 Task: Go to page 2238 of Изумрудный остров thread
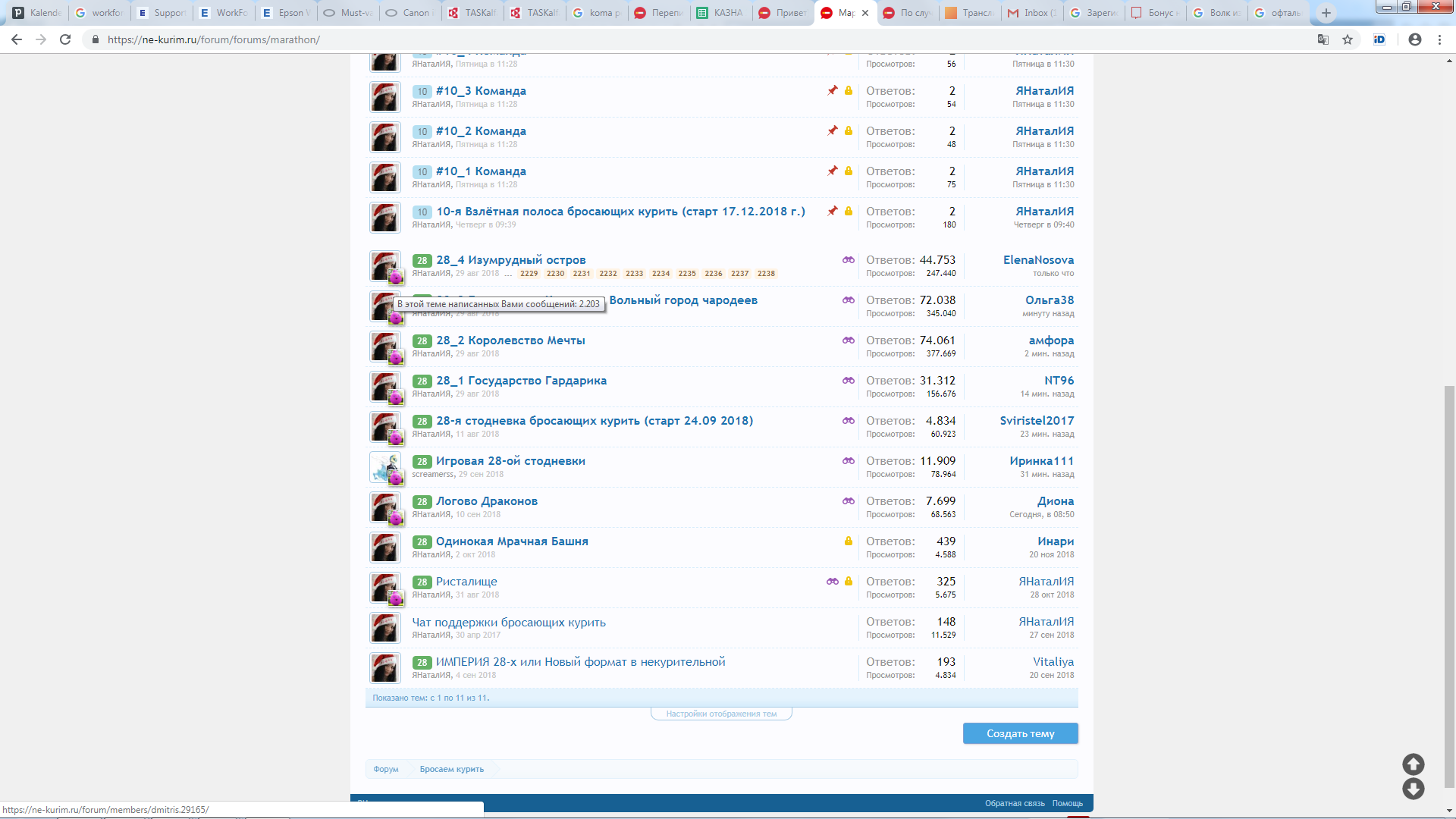[x=766, y=274]
